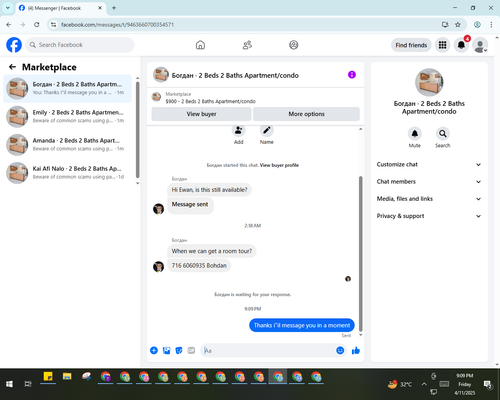This screenshot has width=500, height=400.
Task: Expand Media, files and links section
Action: 429,199
